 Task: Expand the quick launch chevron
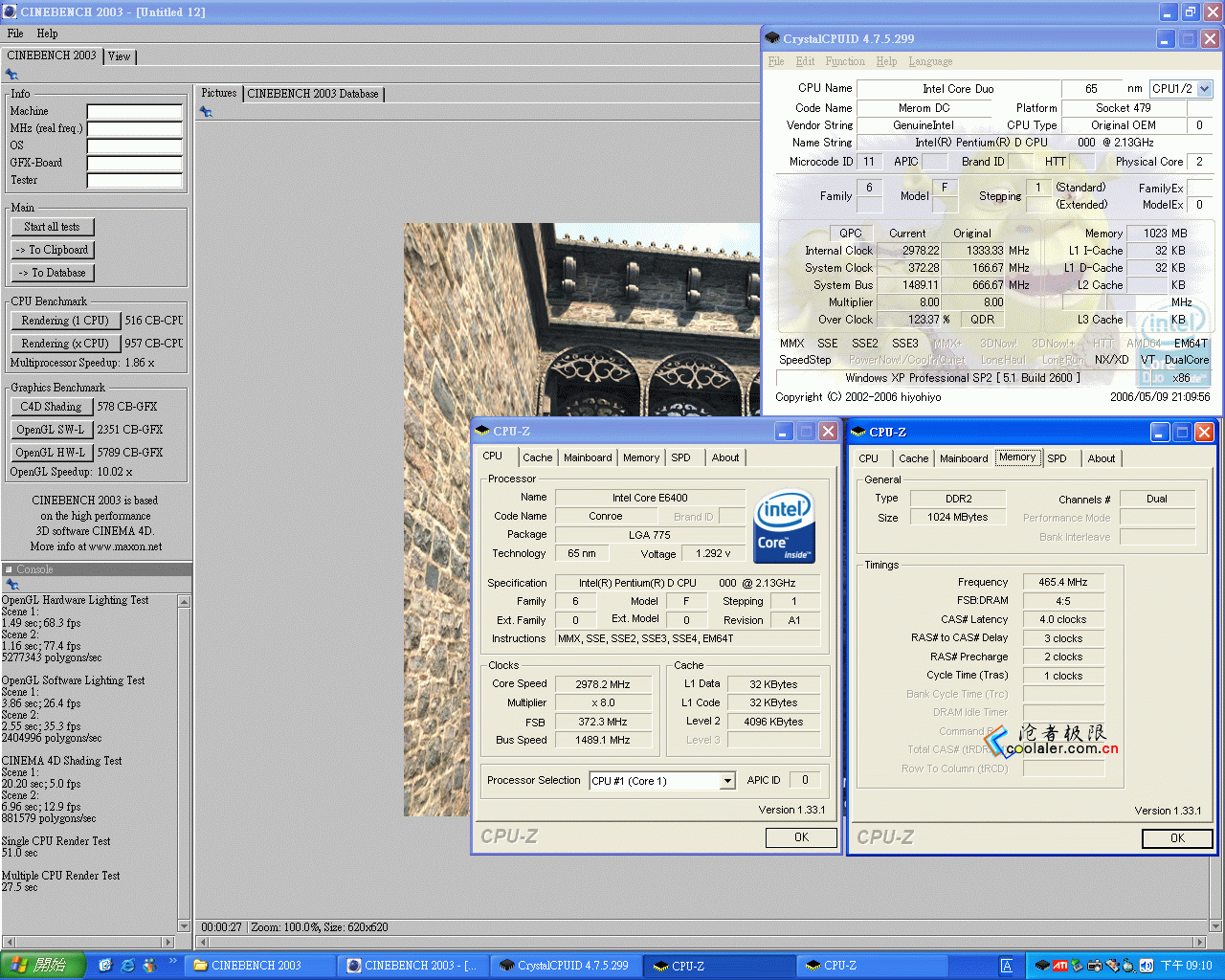[x=173, y=961]
